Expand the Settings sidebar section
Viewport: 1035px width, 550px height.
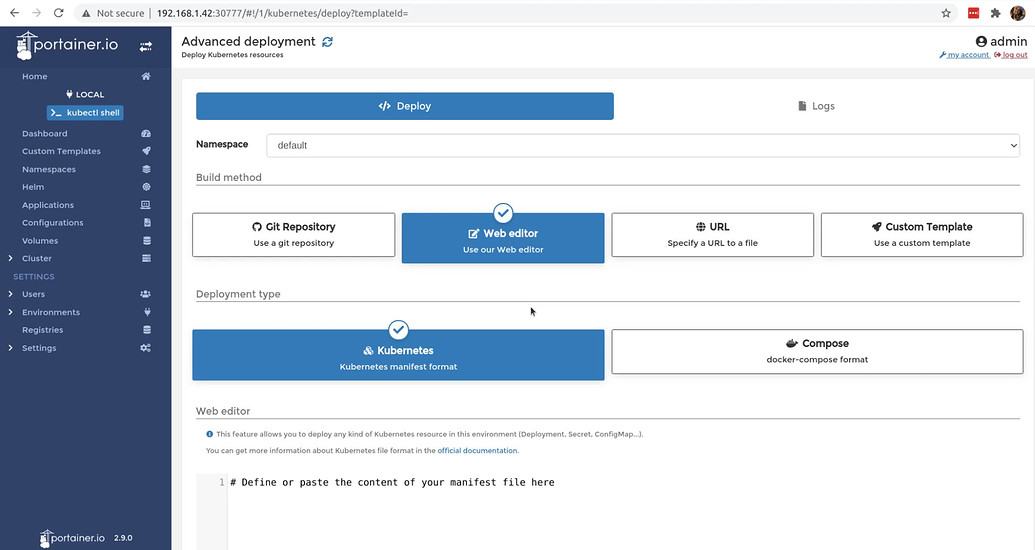pyautogui.click(x=10, y=348)
